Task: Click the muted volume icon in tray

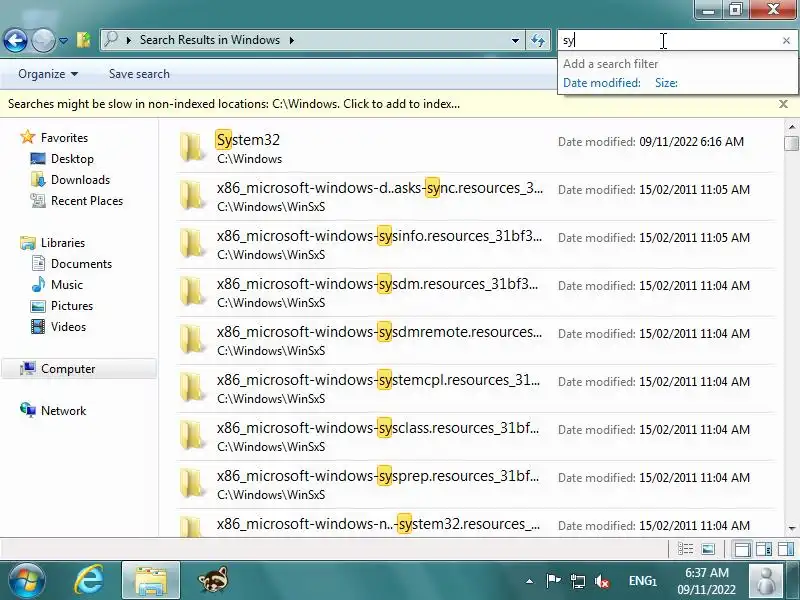Action: tap(602, 581)
